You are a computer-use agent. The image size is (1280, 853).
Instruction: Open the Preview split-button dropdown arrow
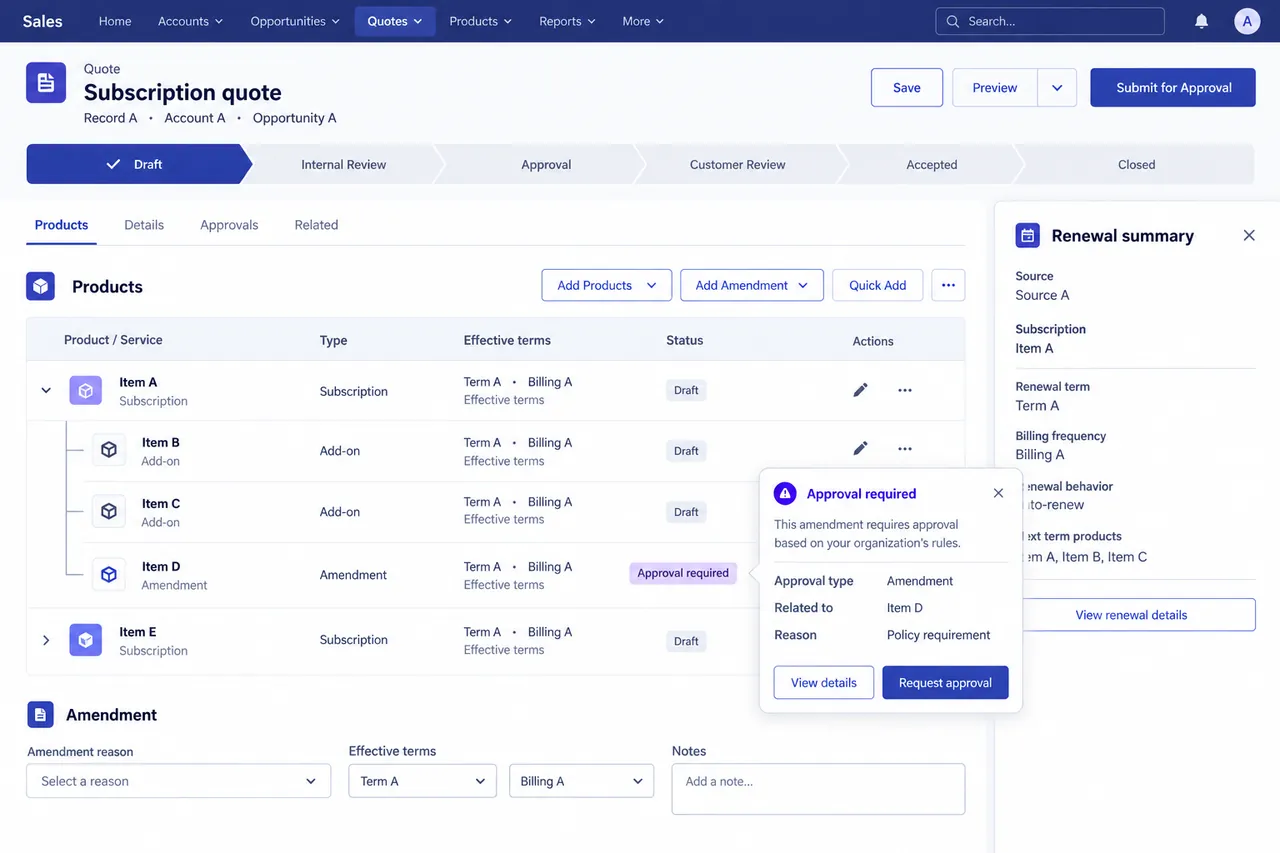tap(1057, 88)
